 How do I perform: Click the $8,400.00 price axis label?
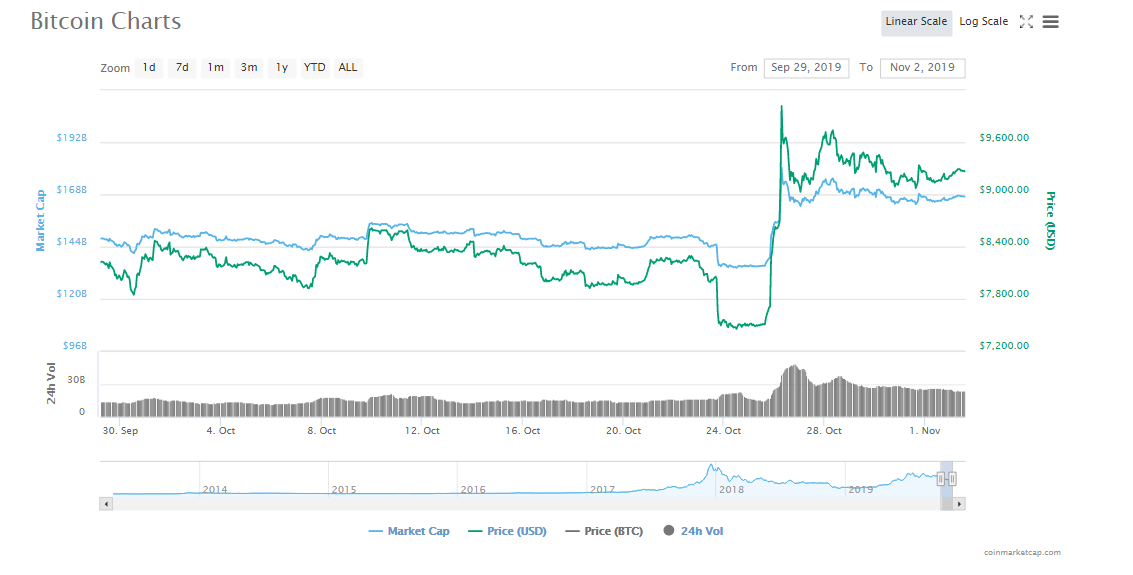[1004, 242]
